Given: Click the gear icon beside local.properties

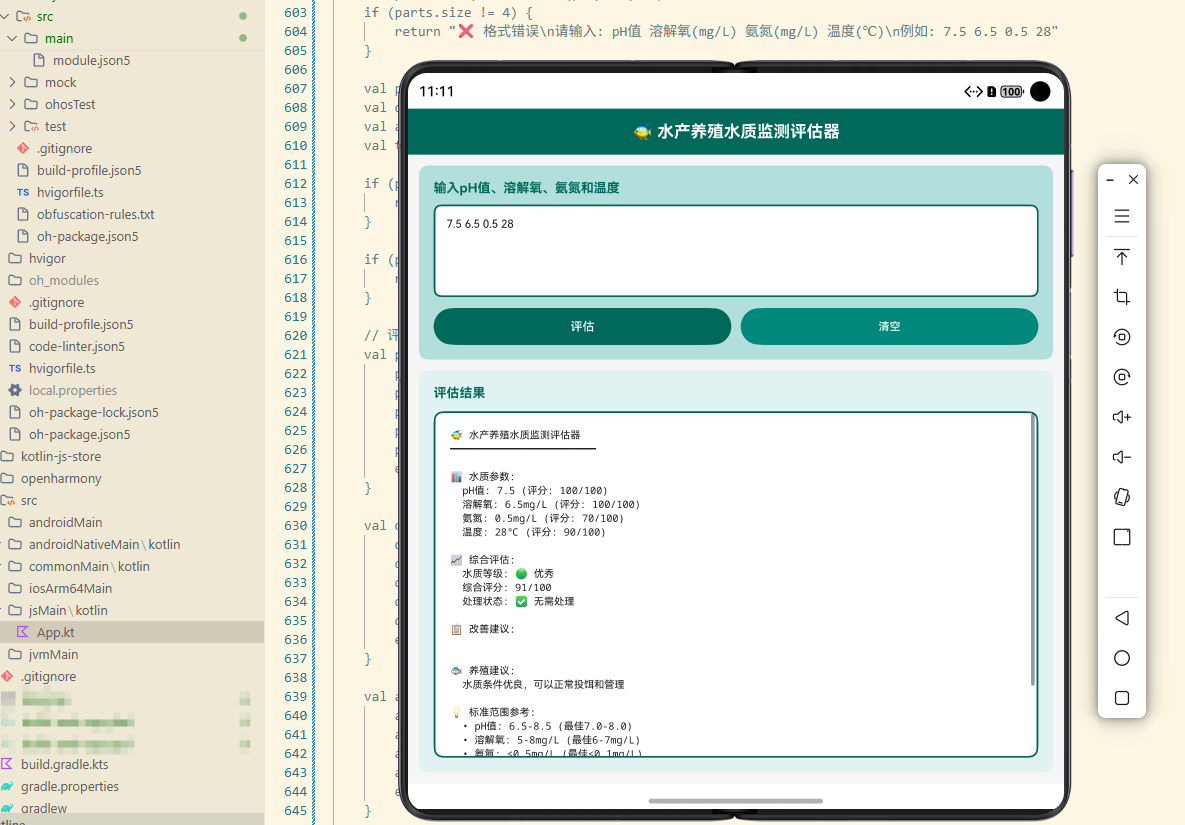Looking at the screenshot, I should 14,390.
